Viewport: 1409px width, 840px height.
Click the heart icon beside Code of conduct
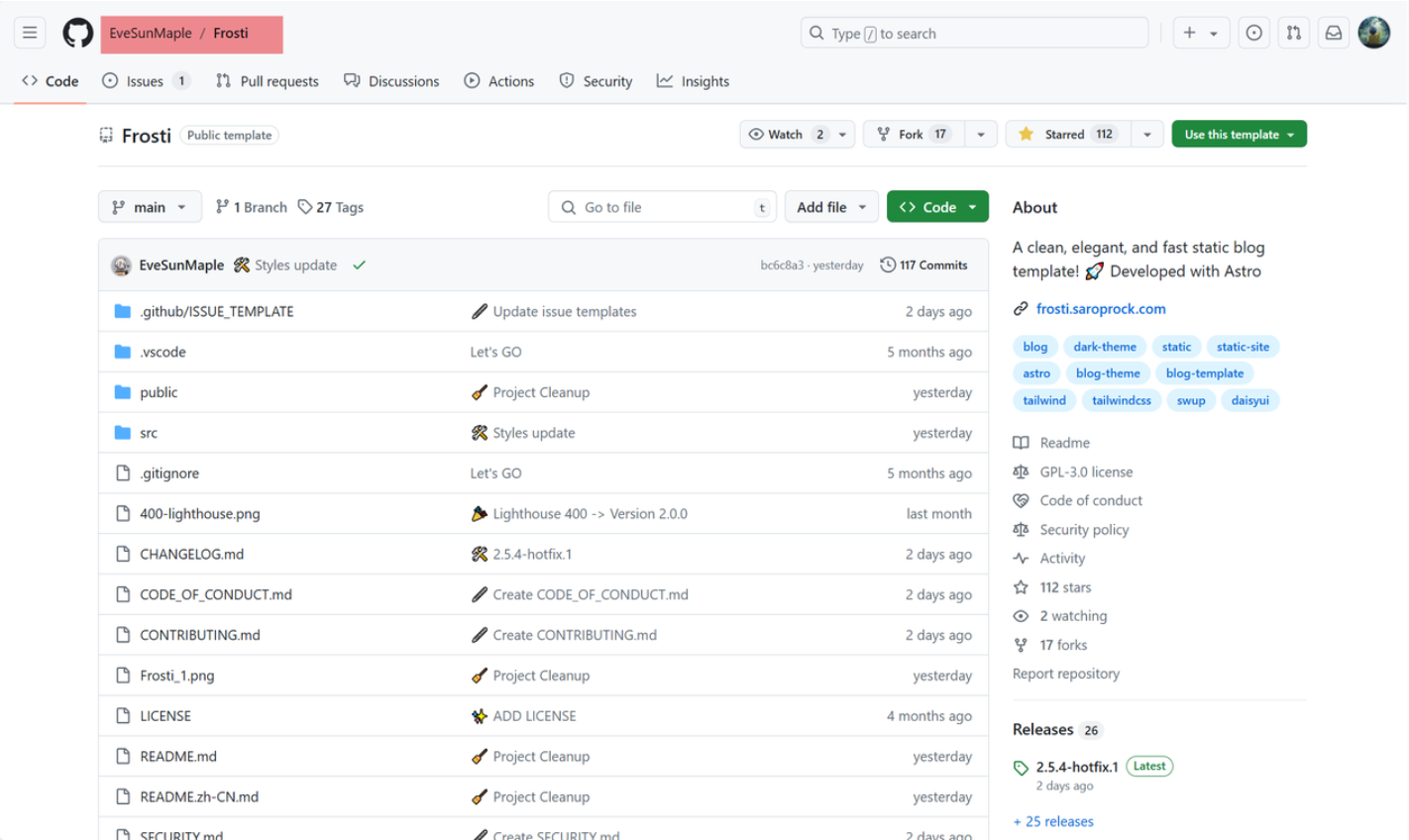pos(1021,501)
